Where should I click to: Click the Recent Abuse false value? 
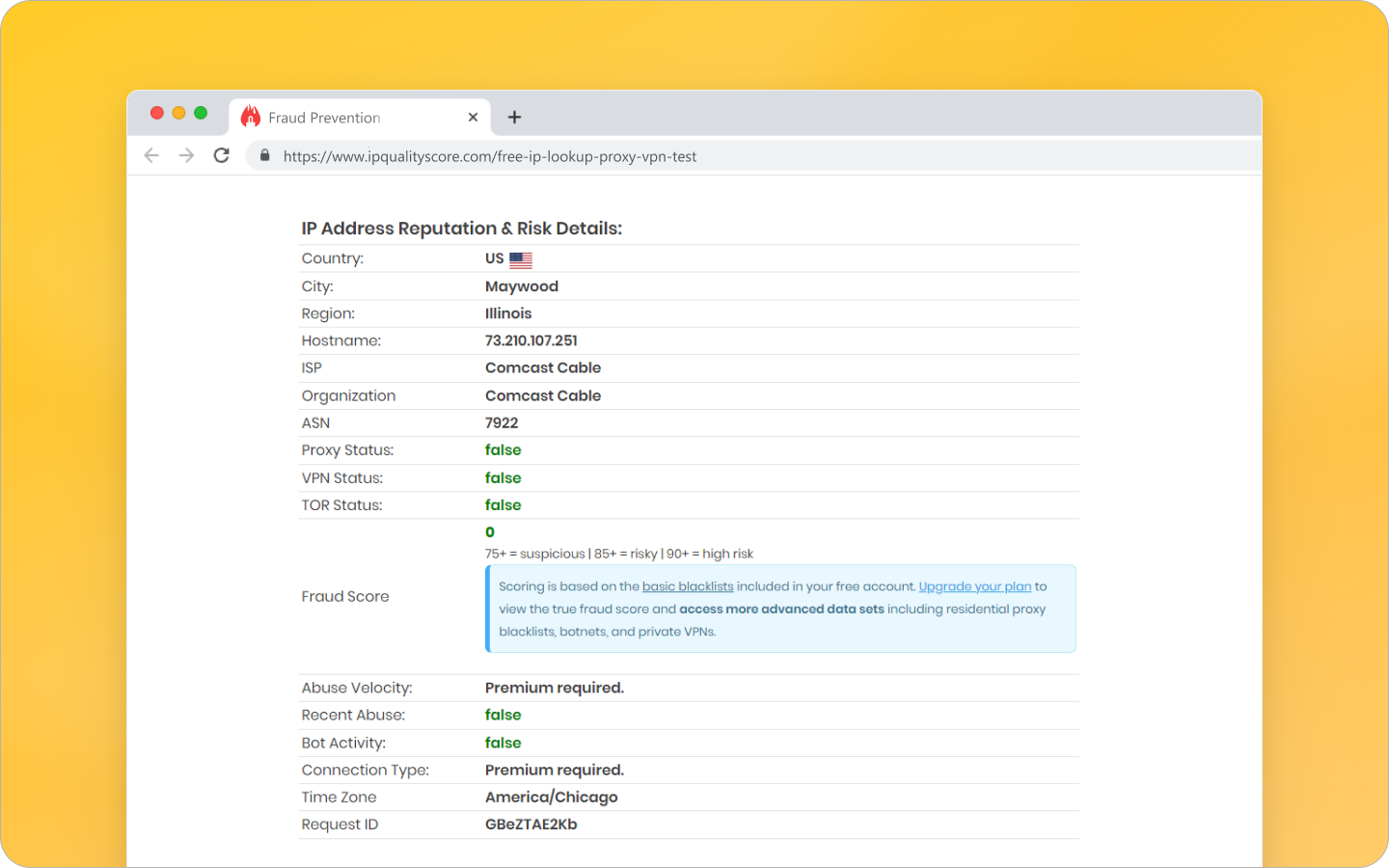pyautogui.click(x=504, y=715)
